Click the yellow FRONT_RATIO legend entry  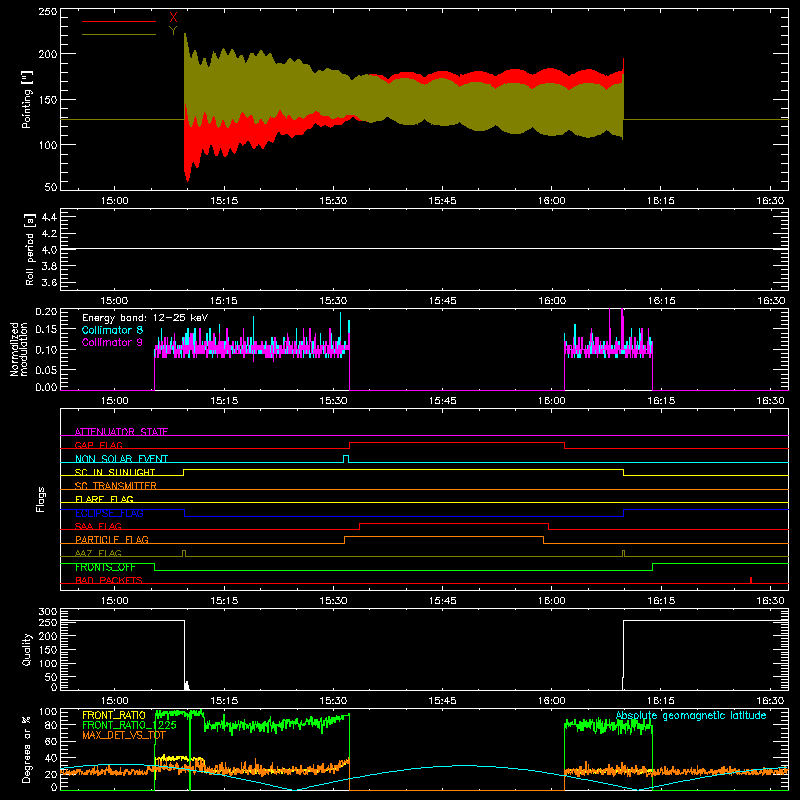[114, 715]
